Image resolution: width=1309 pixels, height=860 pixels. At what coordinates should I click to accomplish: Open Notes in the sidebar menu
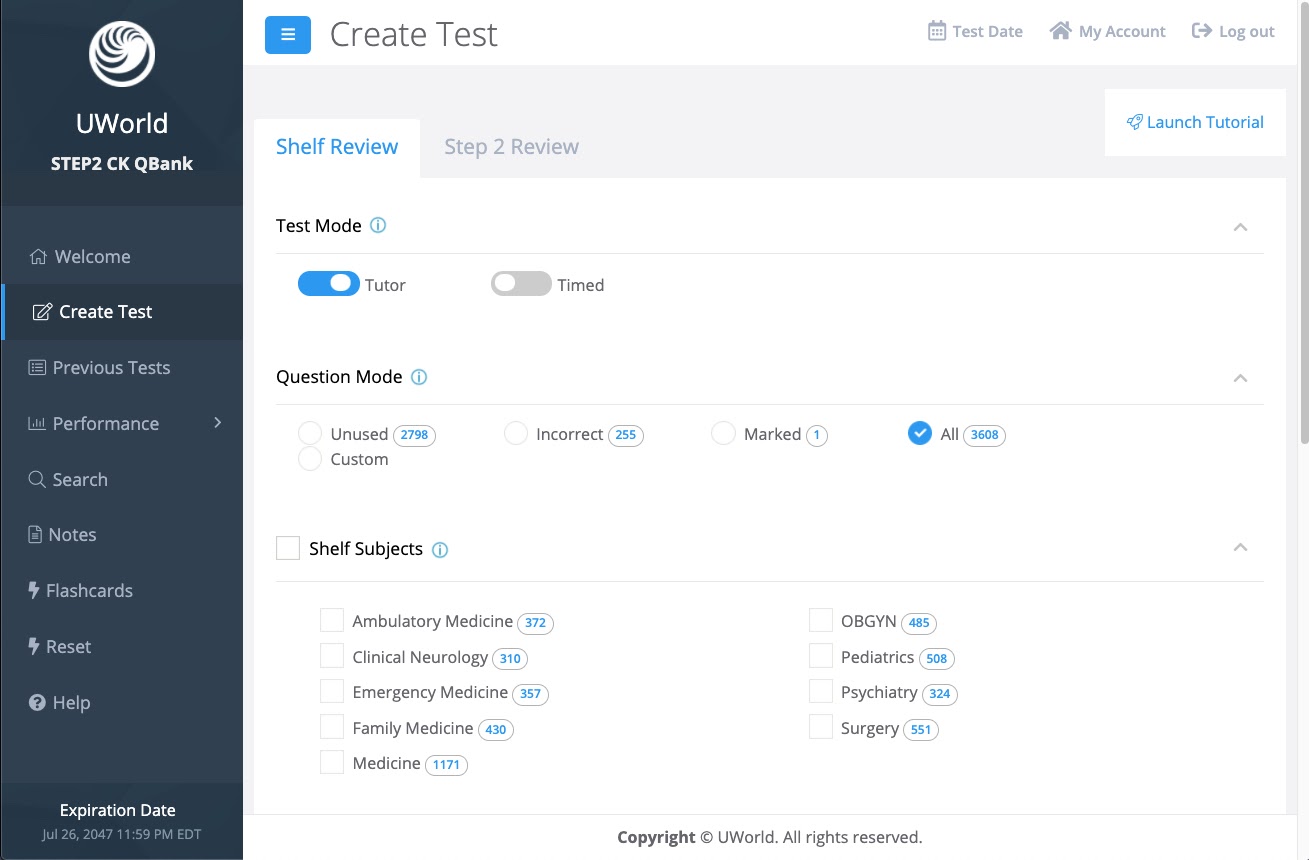(122, 534)
